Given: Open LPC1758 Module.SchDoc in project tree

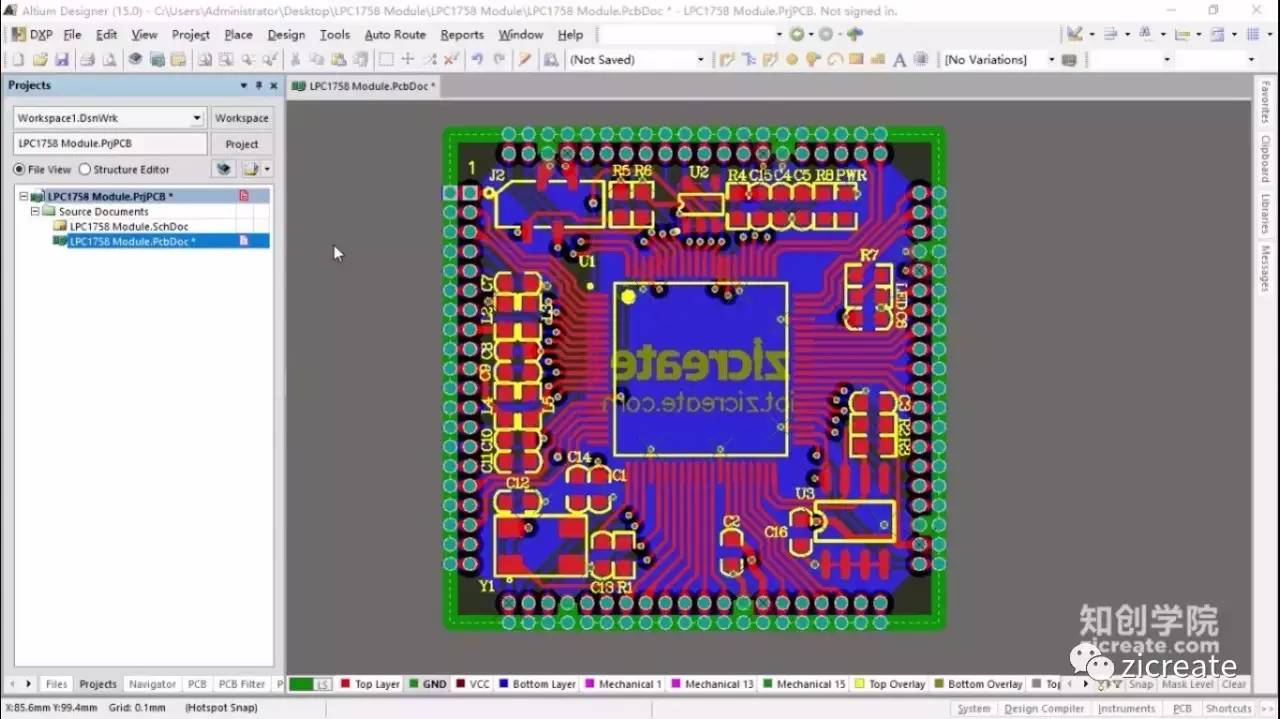Looking at the screenshot, I should pos(129,227).
